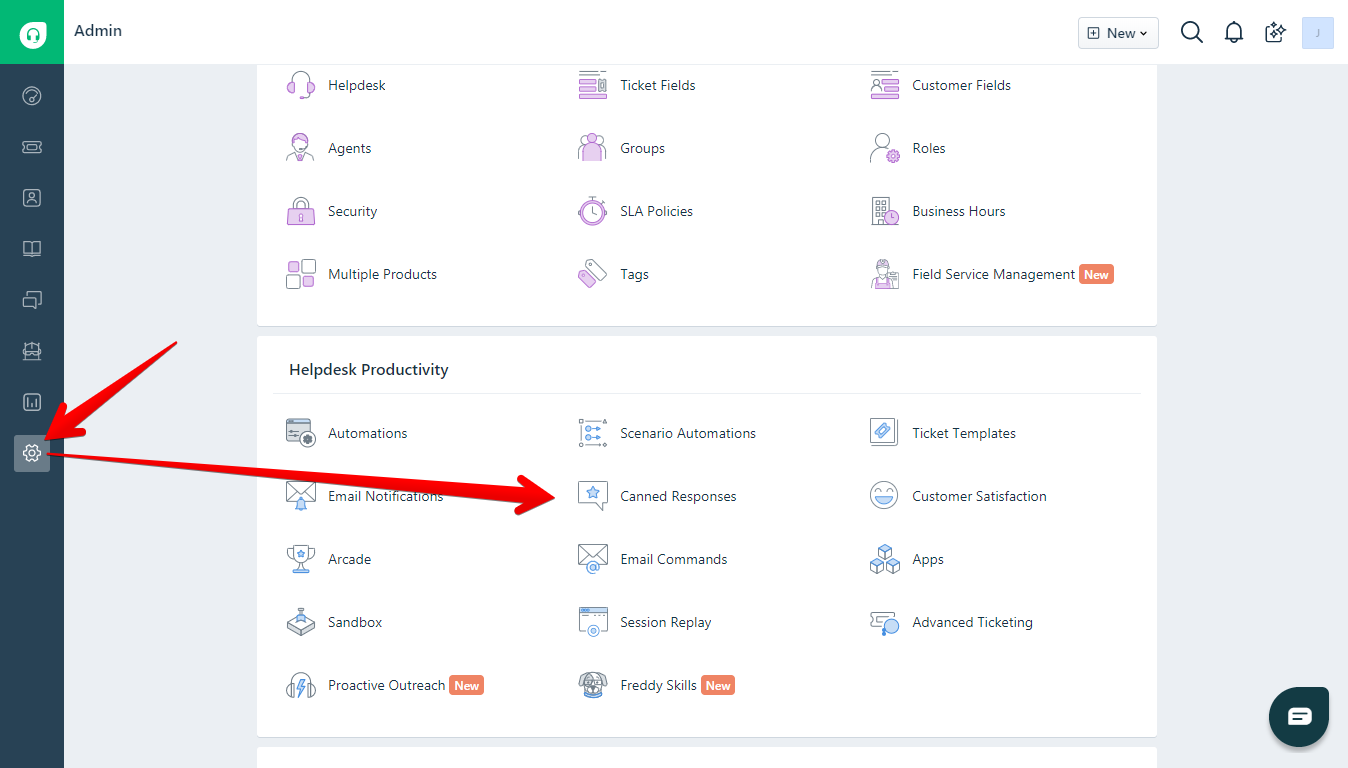Click the Advanced Ticketing icon
Image resolution: width=1348 pixels, height=768 pixels.
point(885,622)
